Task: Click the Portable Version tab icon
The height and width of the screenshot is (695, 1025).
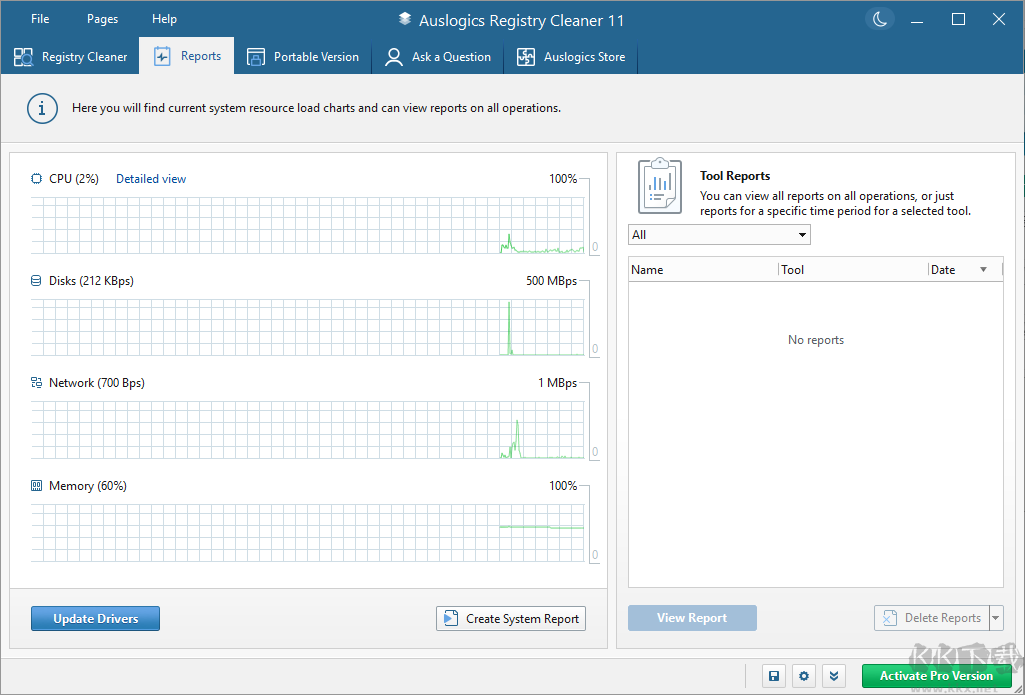Action: point(256,57)
